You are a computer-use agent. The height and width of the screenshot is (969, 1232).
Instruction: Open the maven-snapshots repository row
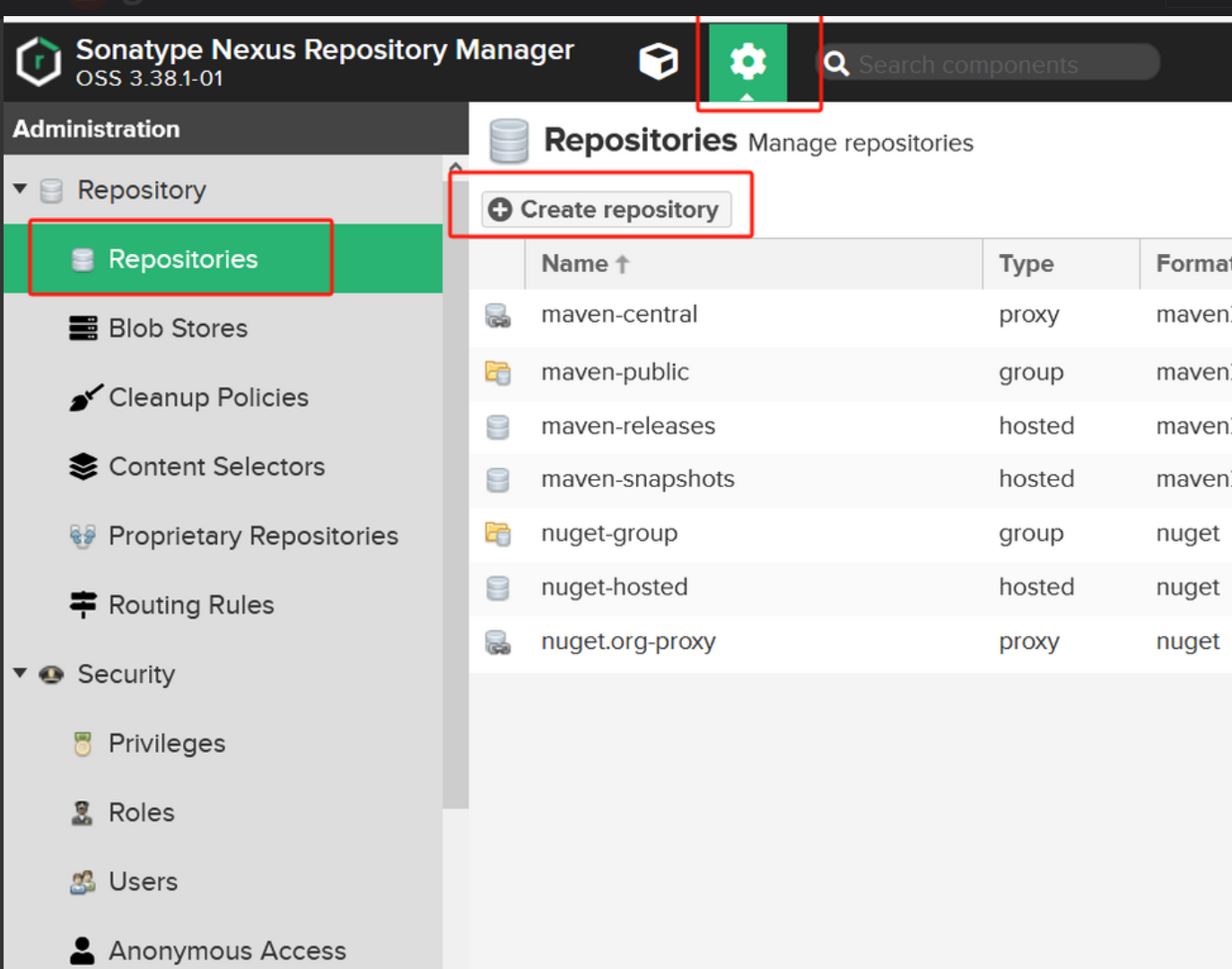[x=850, y=479]
